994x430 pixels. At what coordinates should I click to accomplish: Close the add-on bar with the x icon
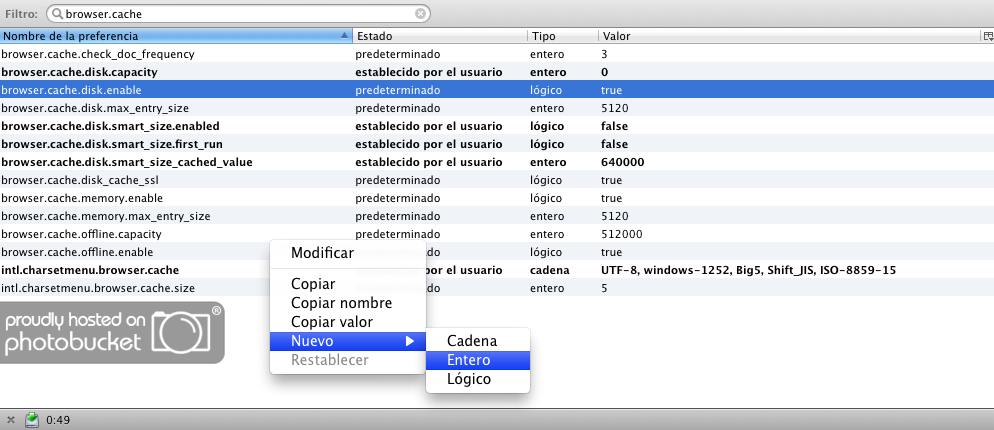[x=10, y=419]
